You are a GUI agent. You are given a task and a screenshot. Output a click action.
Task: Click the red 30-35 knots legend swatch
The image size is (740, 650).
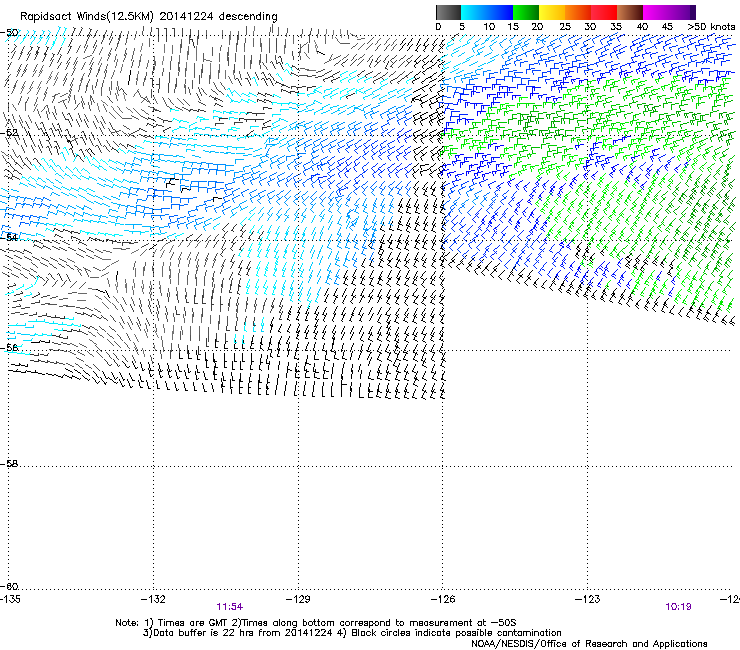pyautogui.click(x=604, y=12)
